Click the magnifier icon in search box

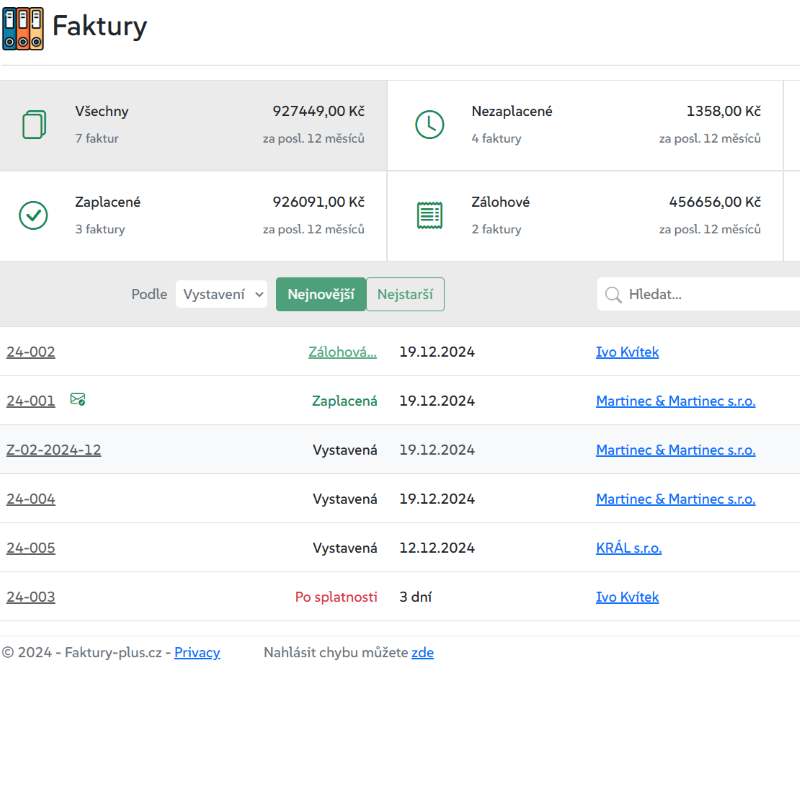[613, 295]
